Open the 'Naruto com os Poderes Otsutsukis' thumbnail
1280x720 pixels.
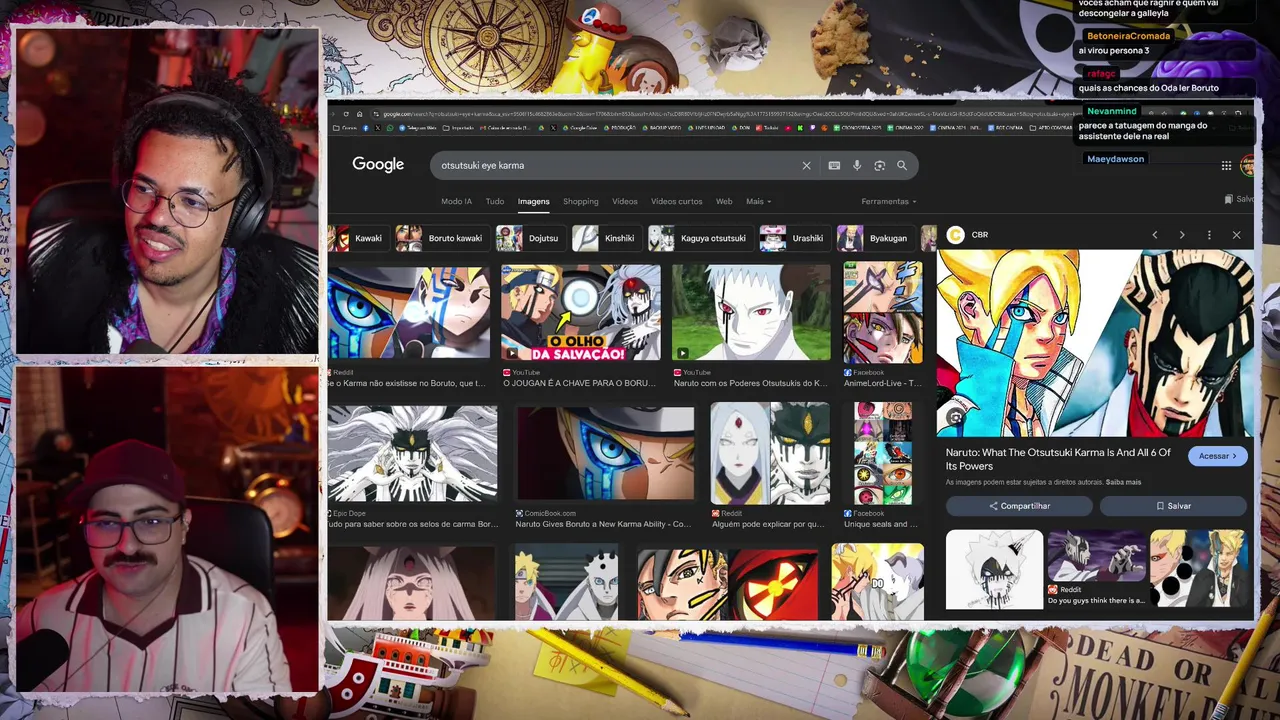[x=751, y=312]
